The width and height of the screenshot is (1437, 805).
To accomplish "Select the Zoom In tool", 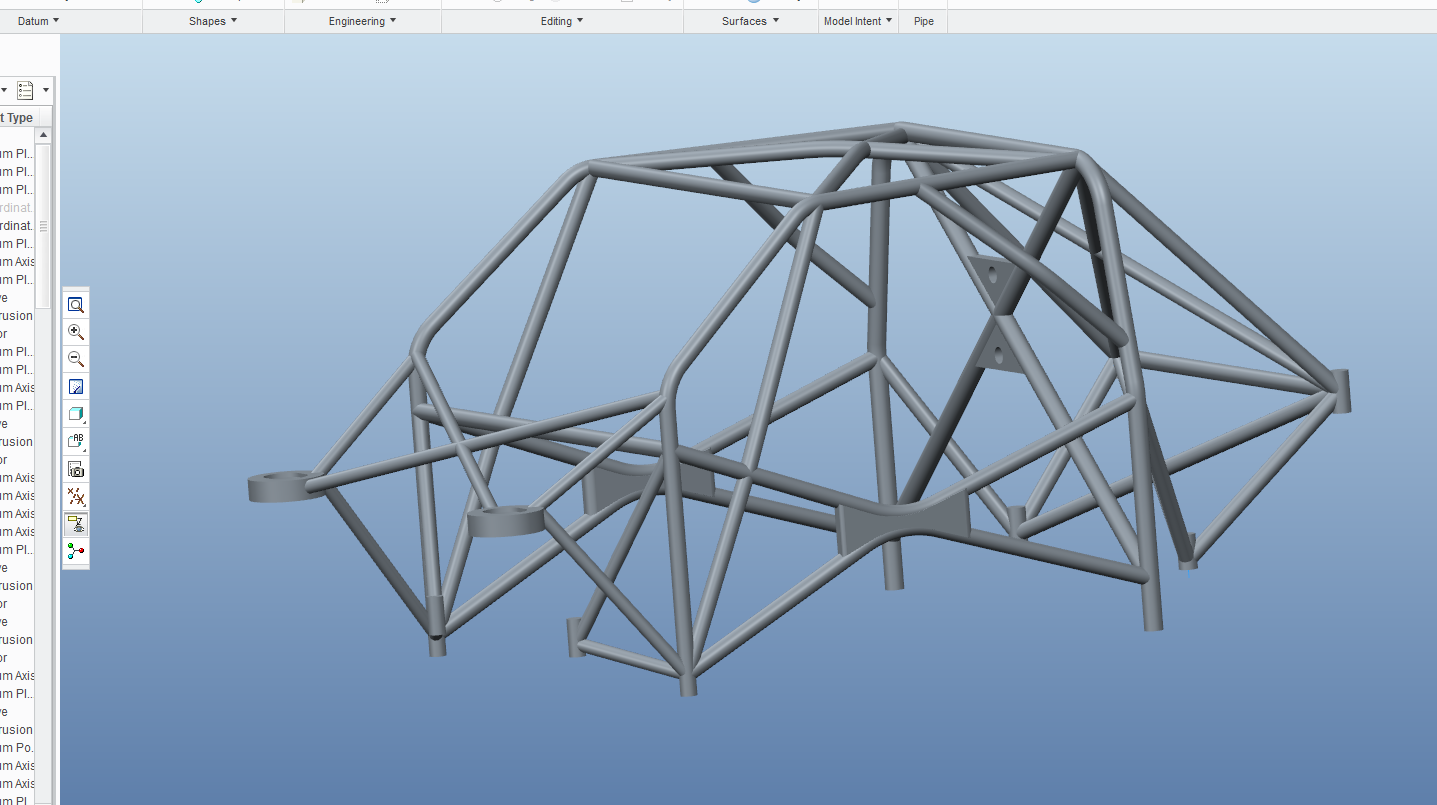I will (76, 331).
